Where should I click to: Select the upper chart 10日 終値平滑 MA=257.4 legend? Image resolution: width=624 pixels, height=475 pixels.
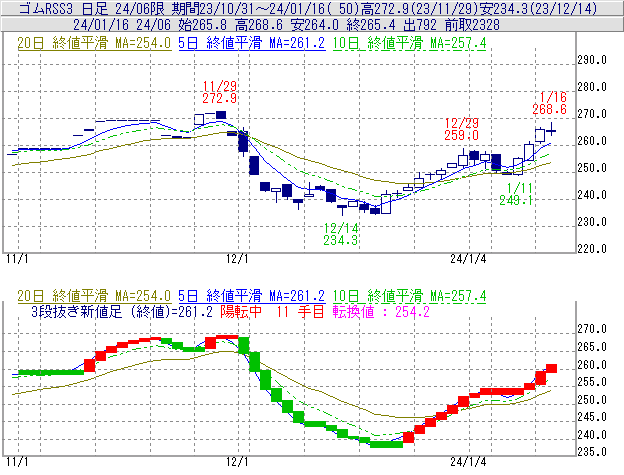(410, 43)
